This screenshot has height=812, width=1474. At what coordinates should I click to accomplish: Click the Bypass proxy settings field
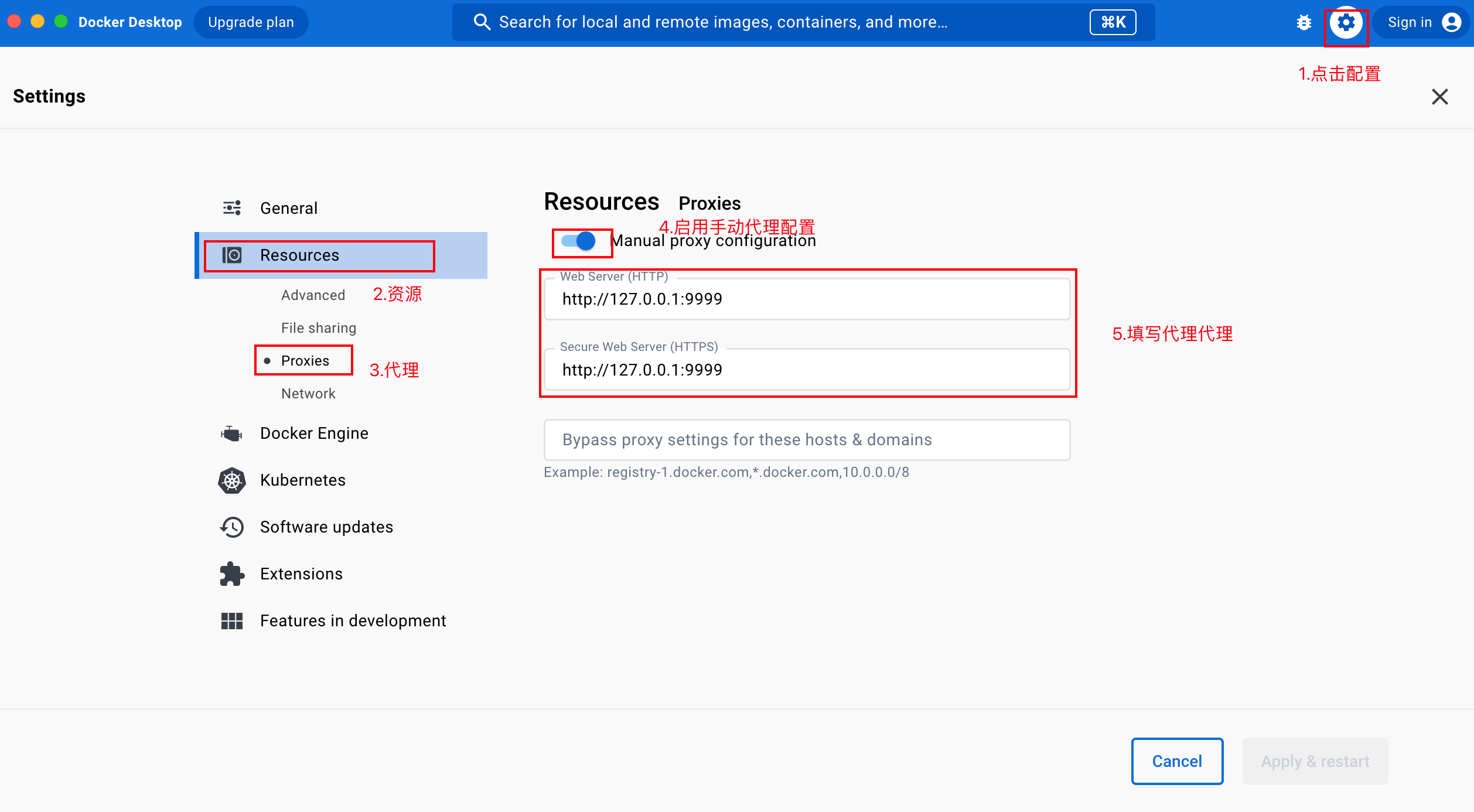pos(807,440)
